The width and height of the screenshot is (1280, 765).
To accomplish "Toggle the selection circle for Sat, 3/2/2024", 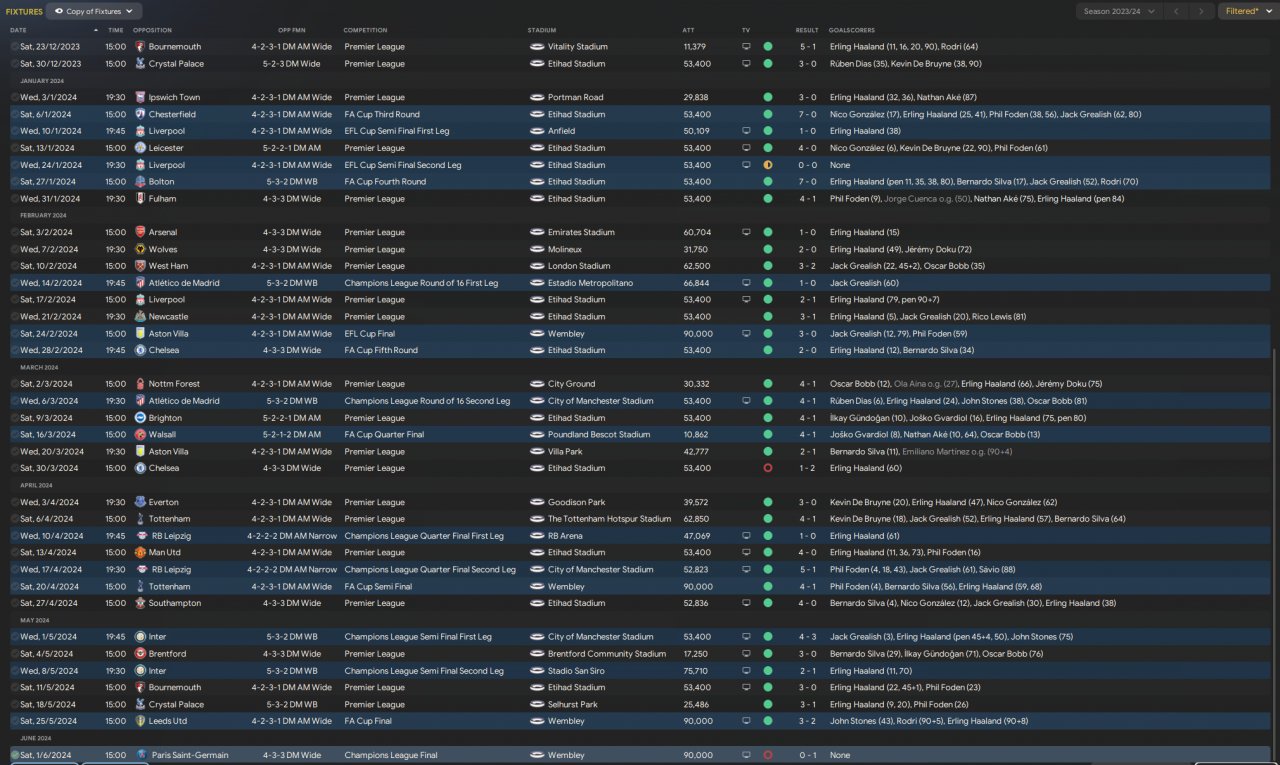I will [15, 233].
